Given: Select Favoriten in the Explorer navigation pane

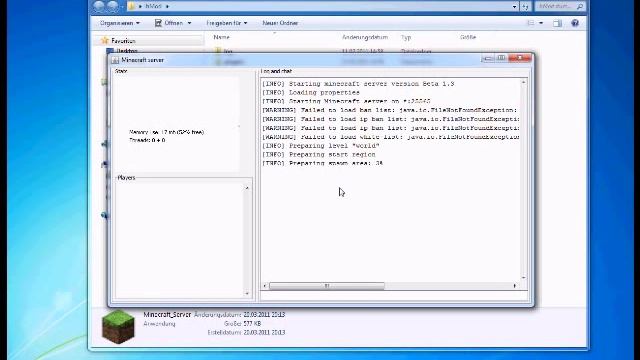Looking at the screenshot, I should coord(123,41).
